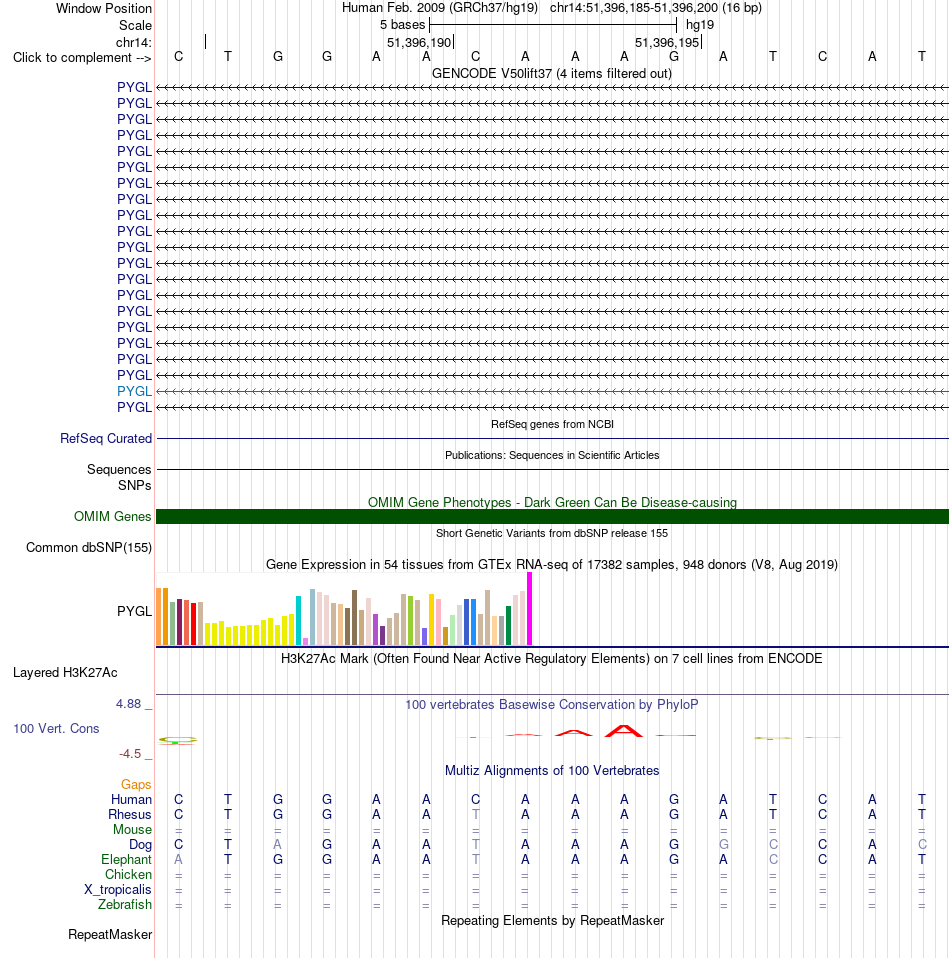Click 'Short Genetic Variants from dbSNP release 155'

(x=552, y=533)
